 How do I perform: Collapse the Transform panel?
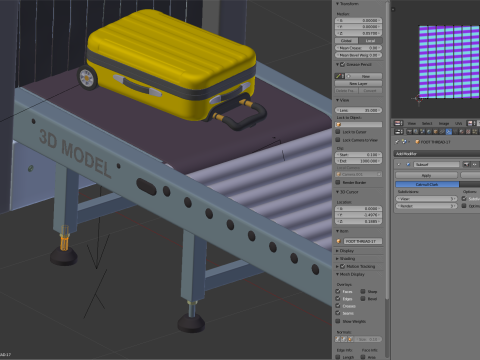[337, 4]
